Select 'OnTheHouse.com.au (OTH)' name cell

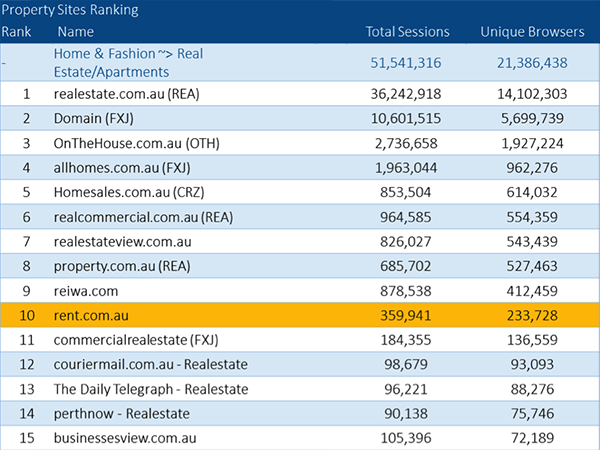pos(137,143)
